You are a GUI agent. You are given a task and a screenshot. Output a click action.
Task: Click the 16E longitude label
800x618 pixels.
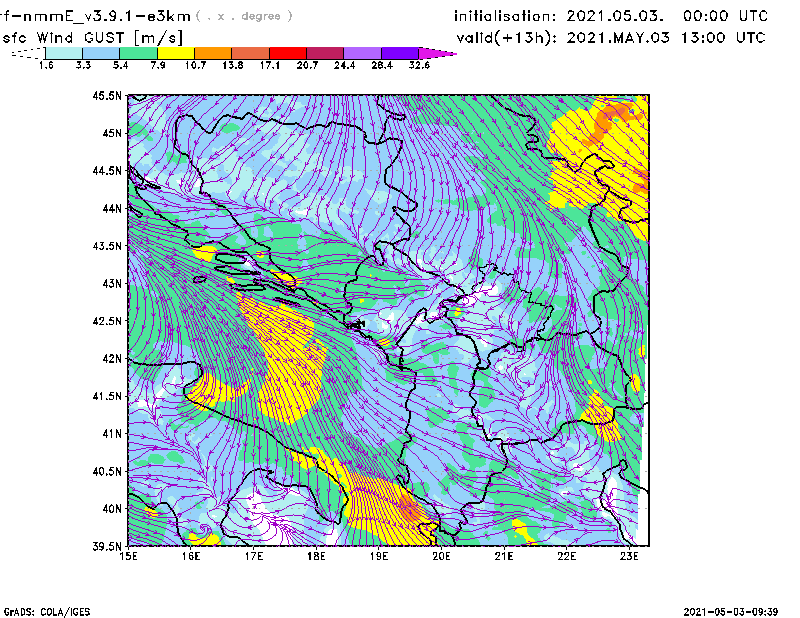191,556
